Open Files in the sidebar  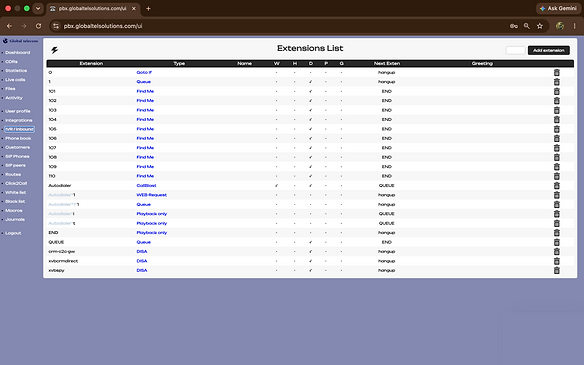point(10,89)
